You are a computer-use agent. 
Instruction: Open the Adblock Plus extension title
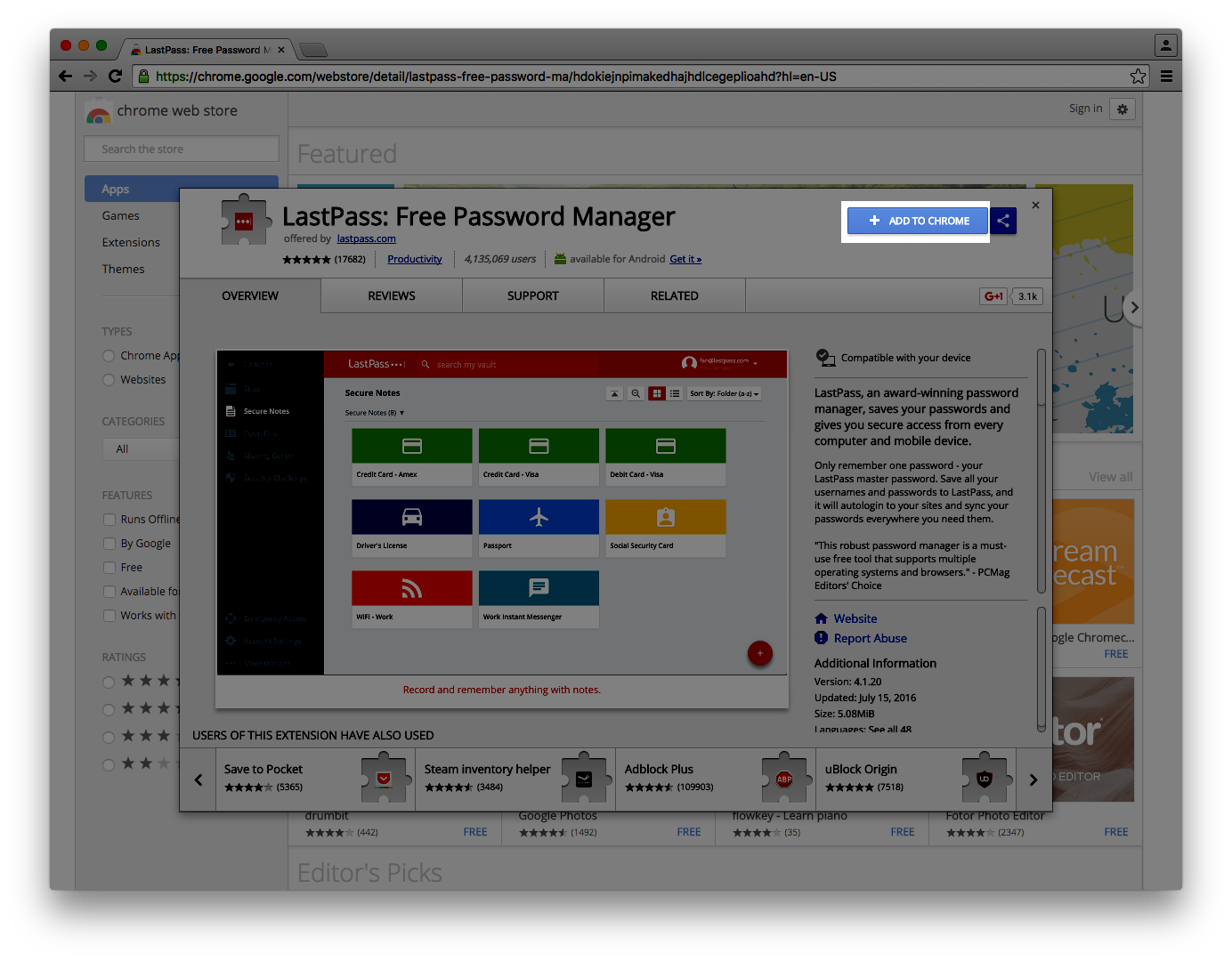tap(659, 770)
